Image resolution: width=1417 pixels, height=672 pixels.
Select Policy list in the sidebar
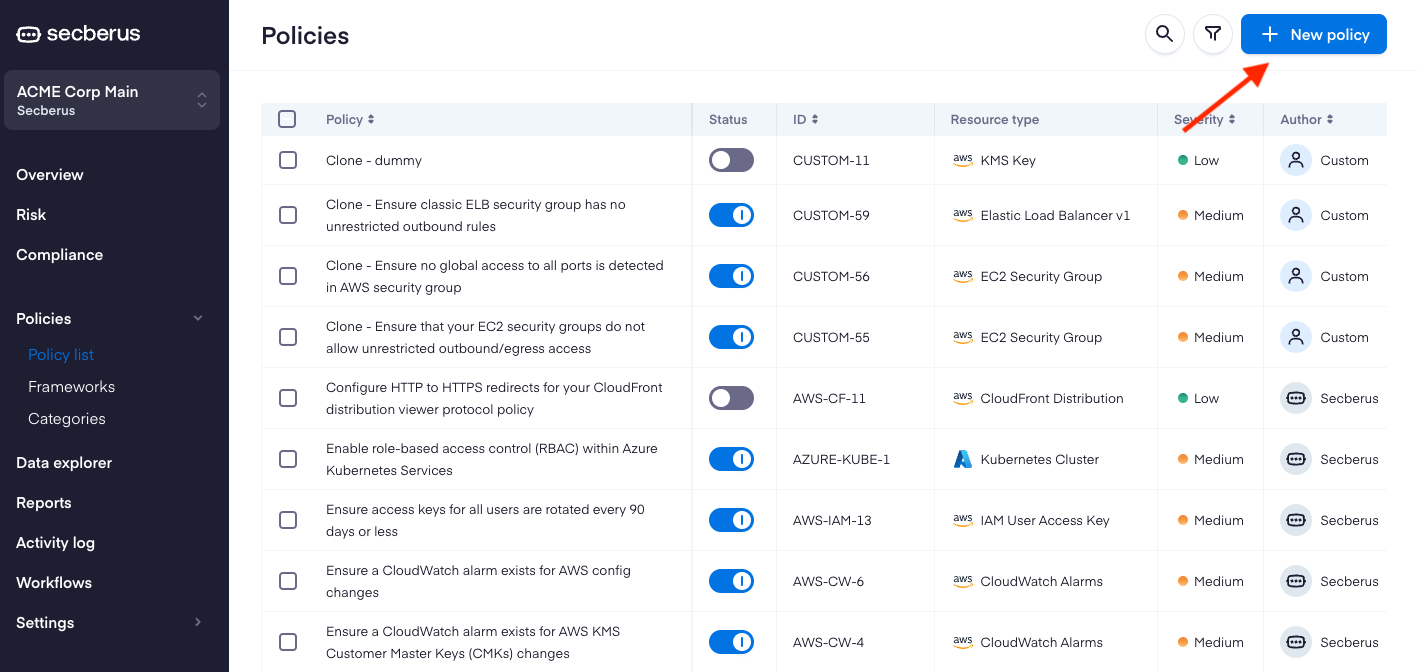(x=61, y=354)
